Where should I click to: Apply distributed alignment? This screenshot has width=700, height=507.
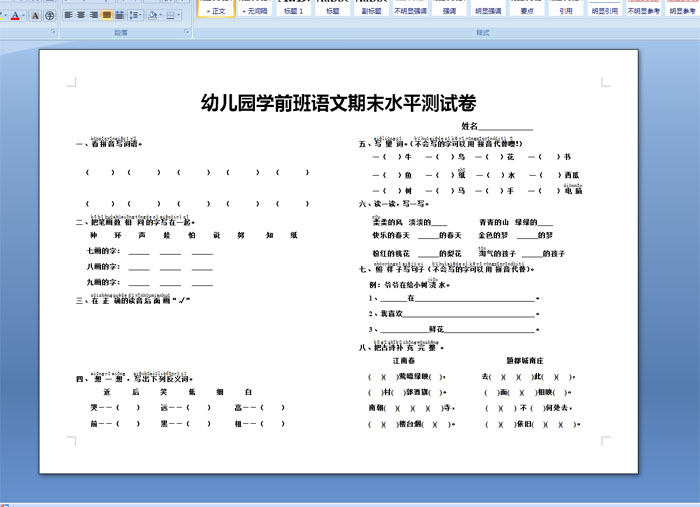click(x=119, y=15)
